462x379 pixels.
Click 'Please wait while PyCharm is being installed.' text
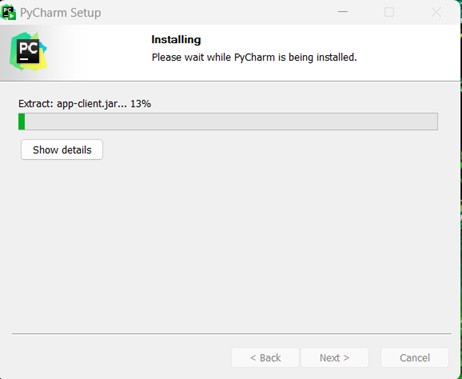(x=254, y=57)
